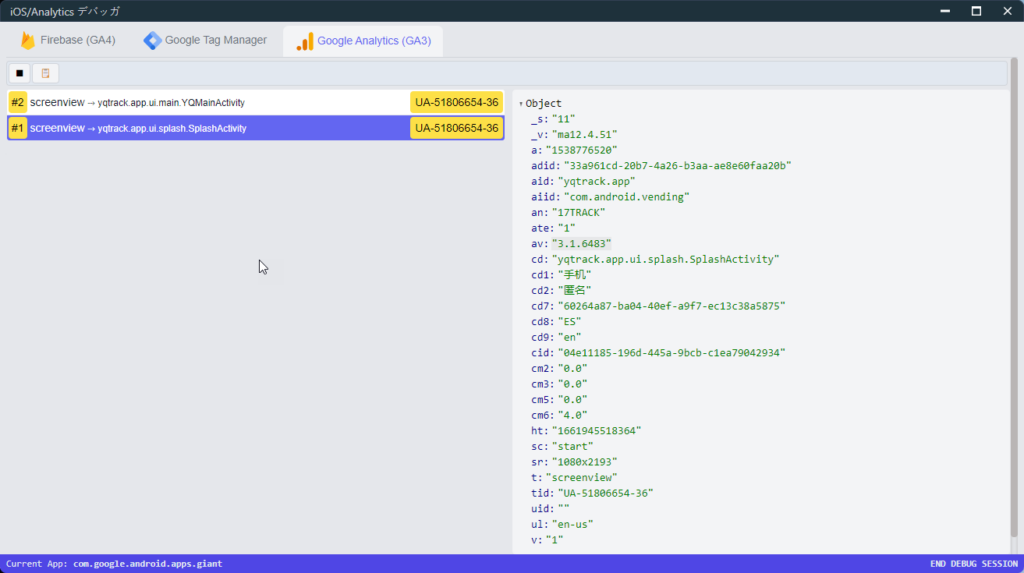Click the highlighted av value "3.1.6483"
Image resolution: width=1024 pixels, height=573 pixels.
581,244
